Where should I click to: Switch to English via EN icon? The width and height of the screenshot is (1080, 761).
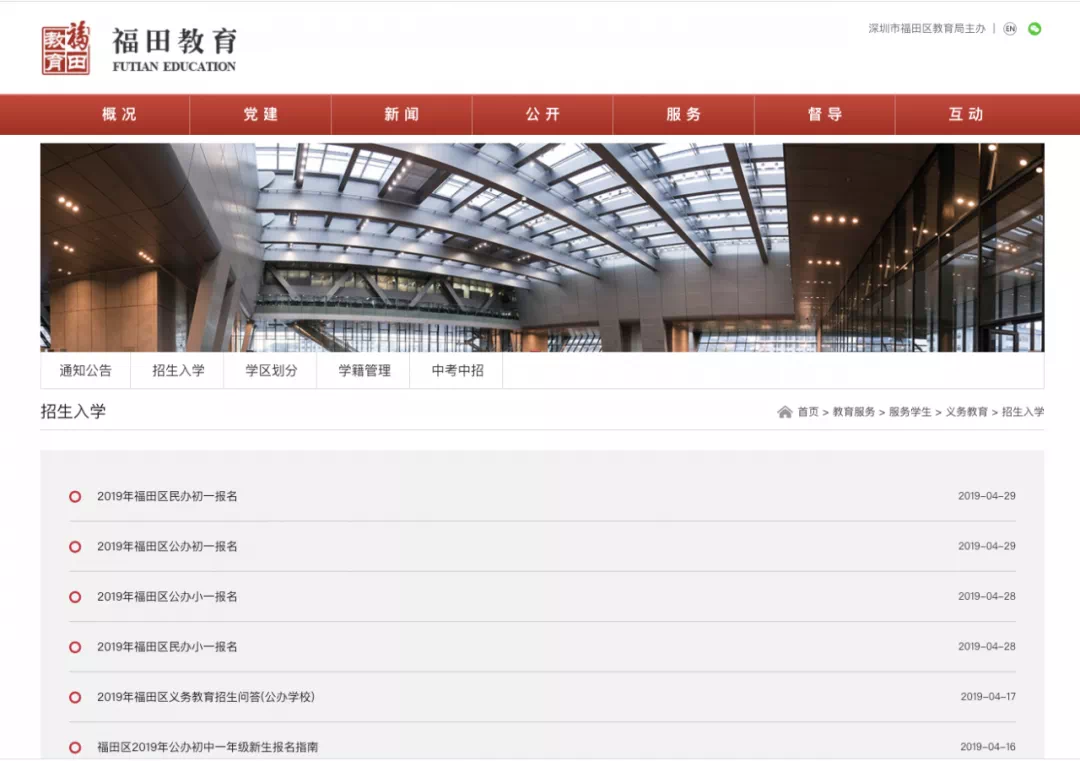1010,29
